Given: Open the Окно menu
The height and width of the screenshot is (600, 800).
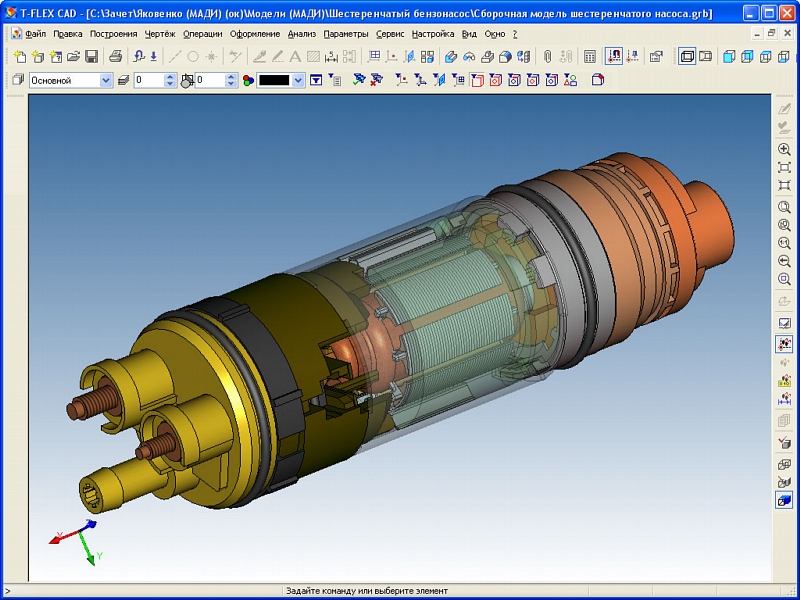Looking at the screenshot, I should coord(494,34).
